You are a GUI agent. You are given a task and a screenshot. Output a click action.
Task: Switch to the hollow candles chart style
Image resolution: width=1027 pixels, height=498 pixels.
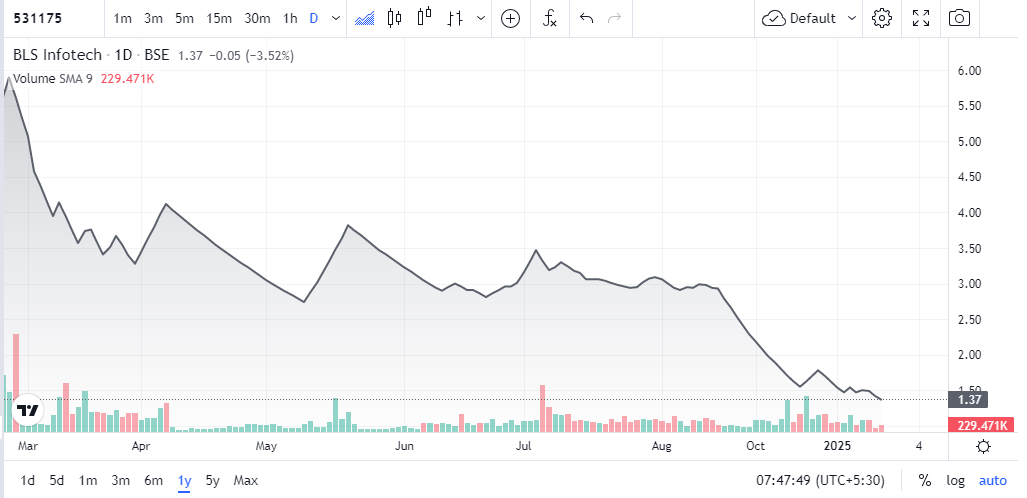click(x=424, y=18)
